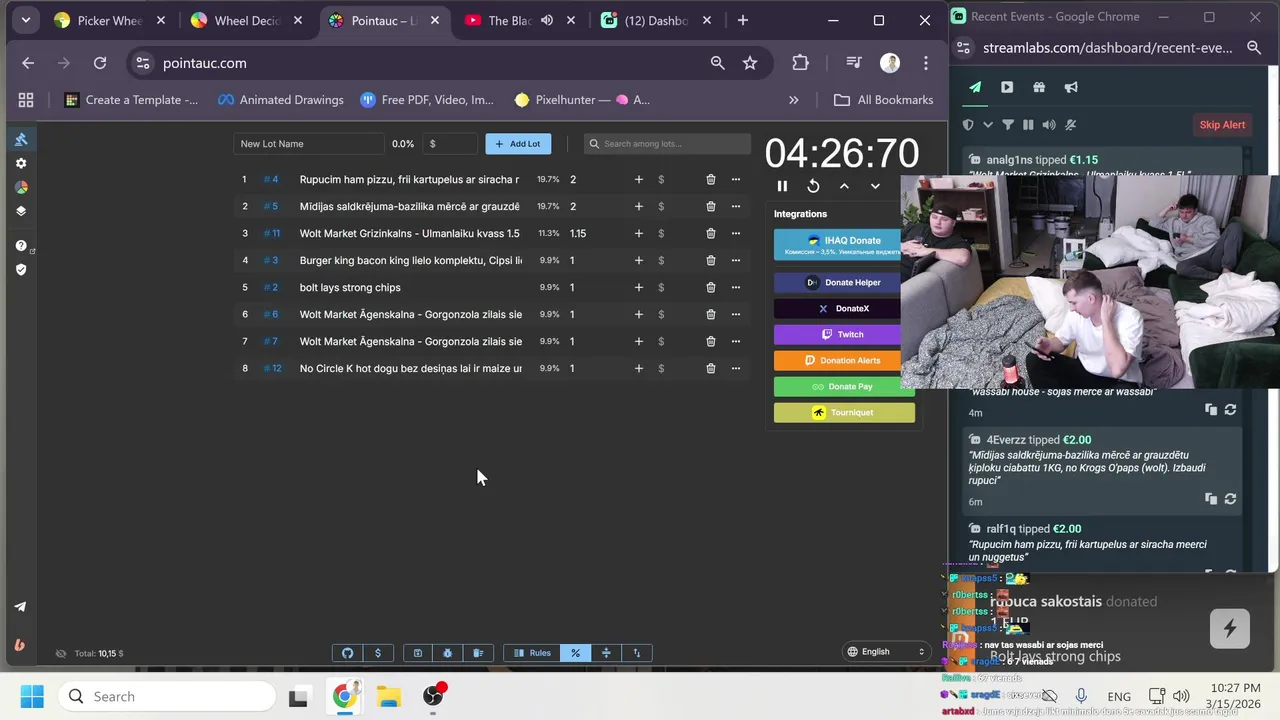The width and height of the screenshot is (1280, 720).
Task: Mute The Black tab audio icon
Action: click(x=547, y=20)
